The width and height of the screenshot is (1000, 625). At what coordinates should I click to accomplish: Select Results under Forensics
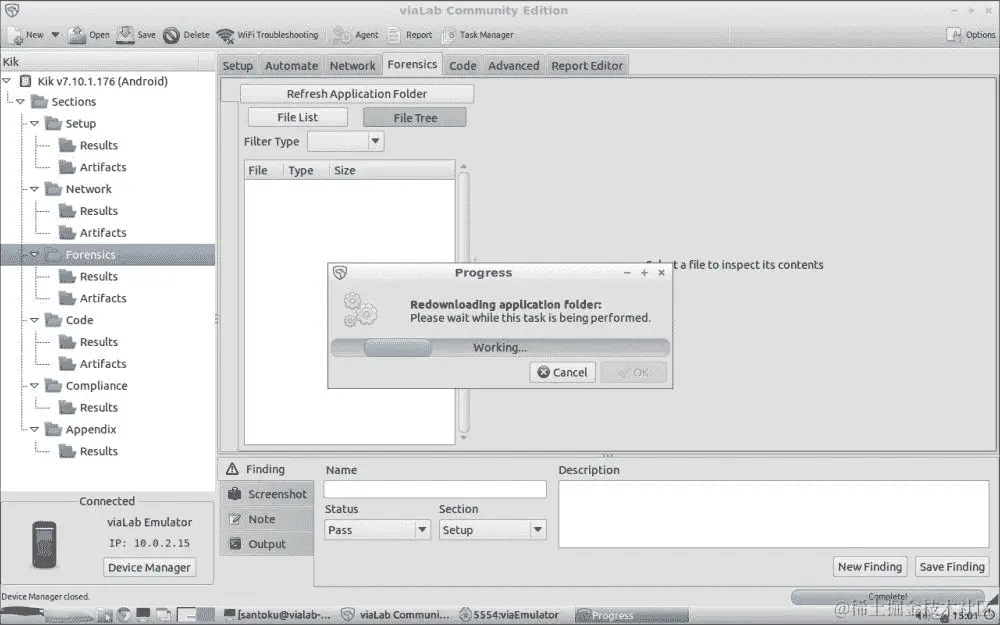click(x=99, y=277)
